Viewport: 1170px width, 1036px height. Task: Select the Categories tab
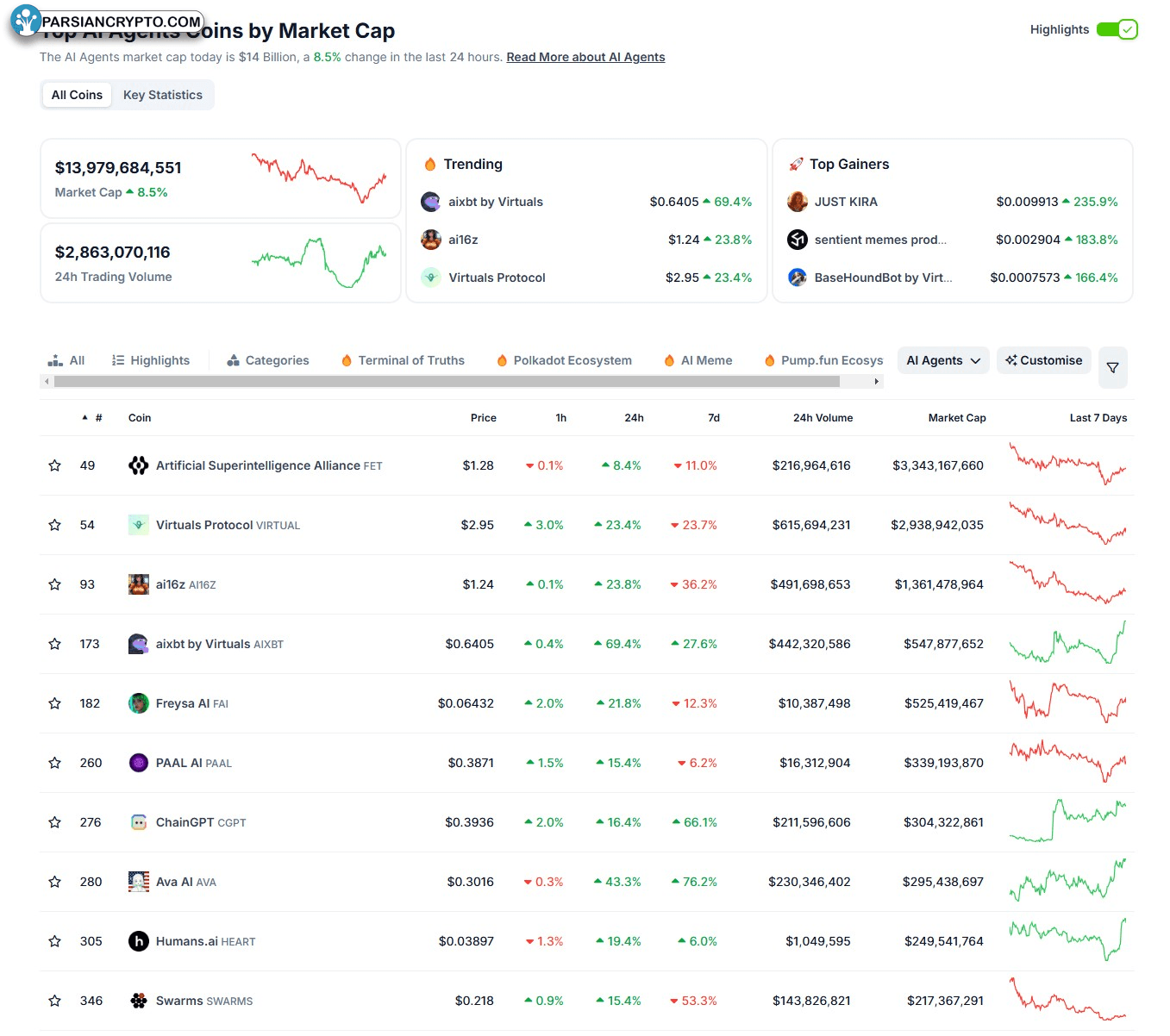(267, 360)
